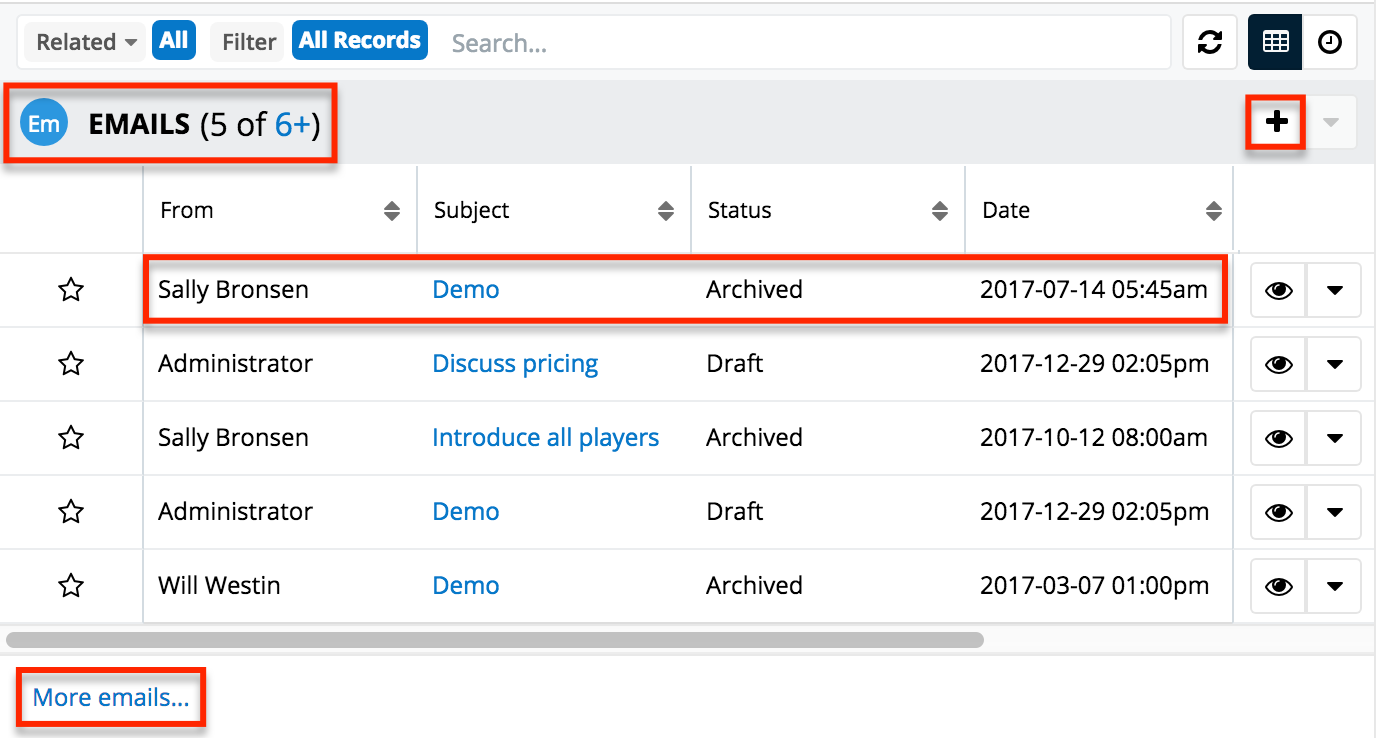The image size is (1376, 738).
Task: Click the Em module avatar icon
Action: coord(43,123)
